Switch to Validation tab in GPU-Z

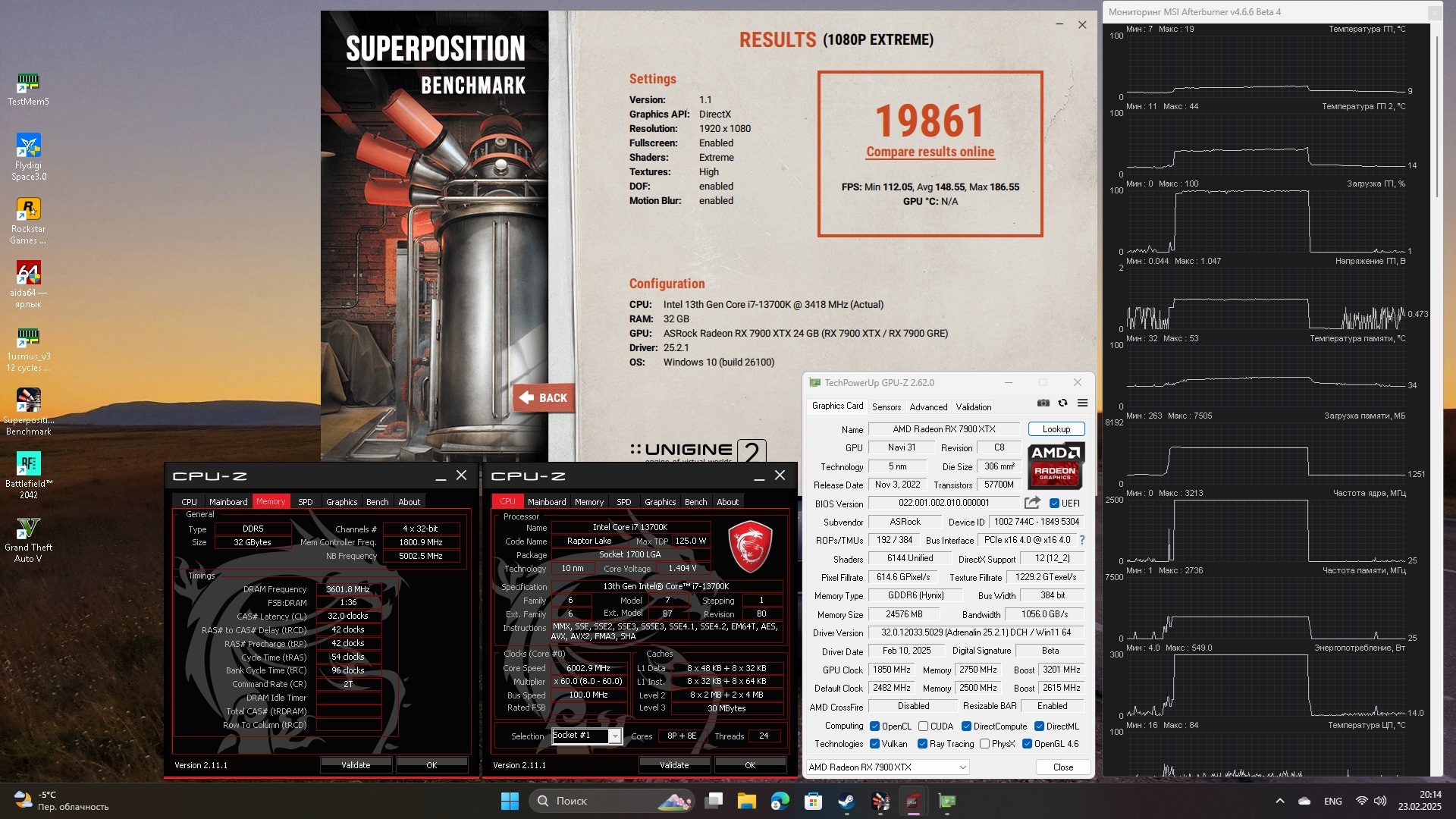[x=974, y=407]
